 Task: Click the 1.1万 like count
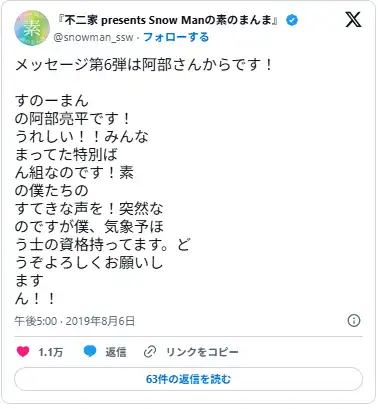(51, 352)
